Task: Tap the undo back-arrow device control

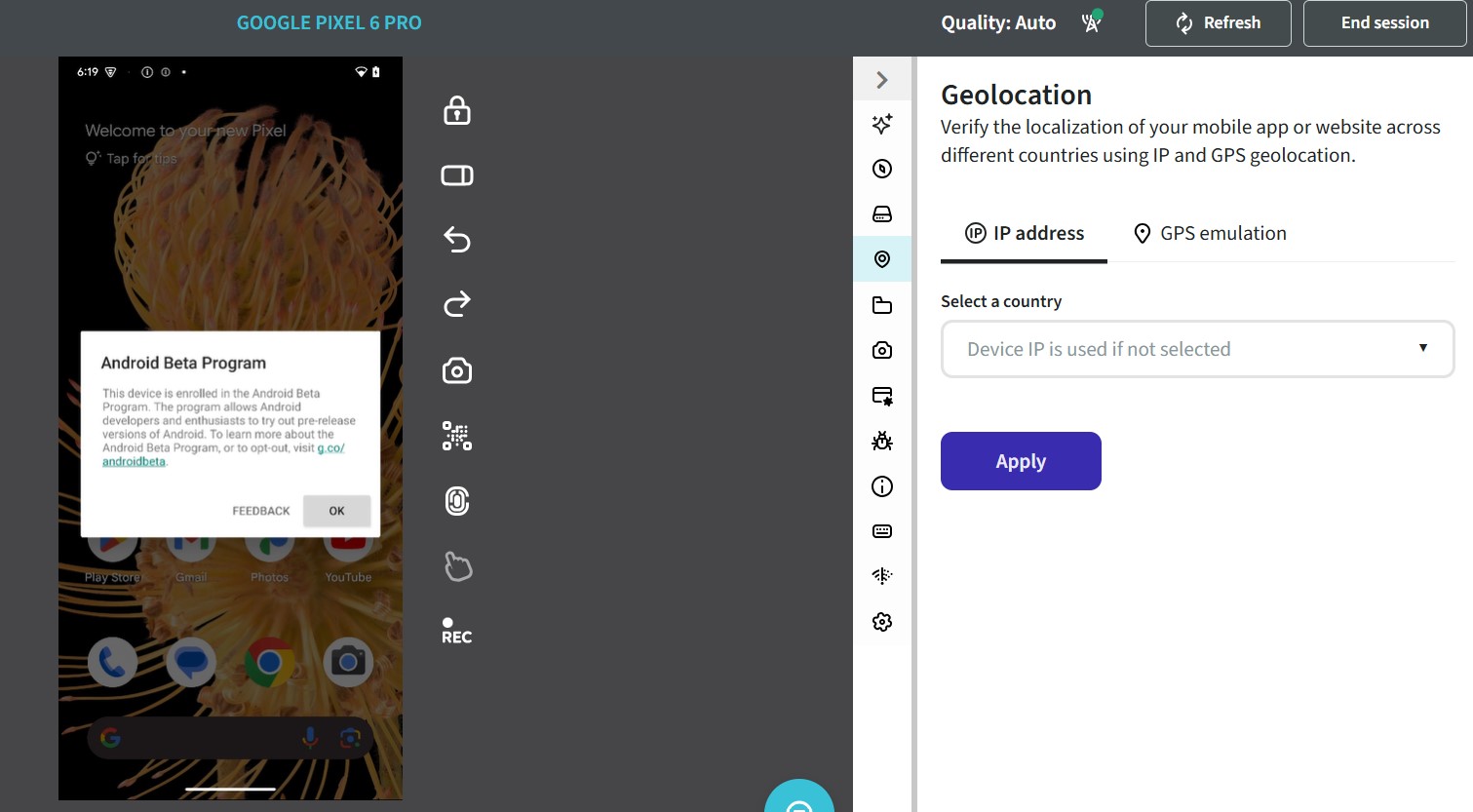Action: [x=457, y=239]
